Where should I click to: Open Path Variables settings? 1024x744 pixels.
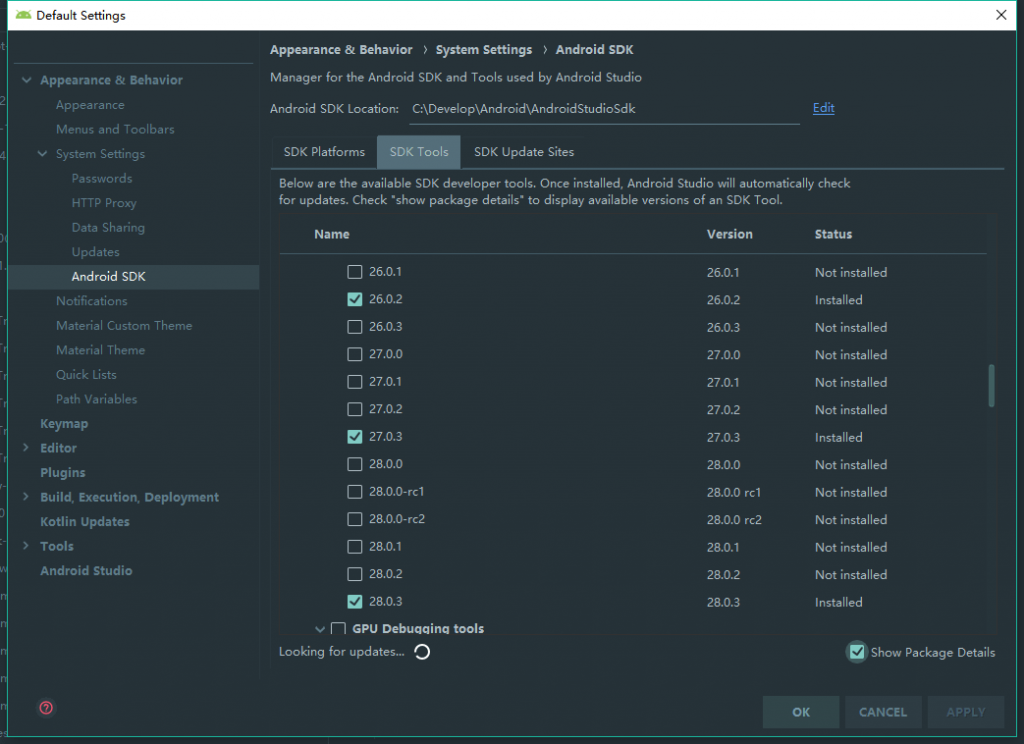97,398
